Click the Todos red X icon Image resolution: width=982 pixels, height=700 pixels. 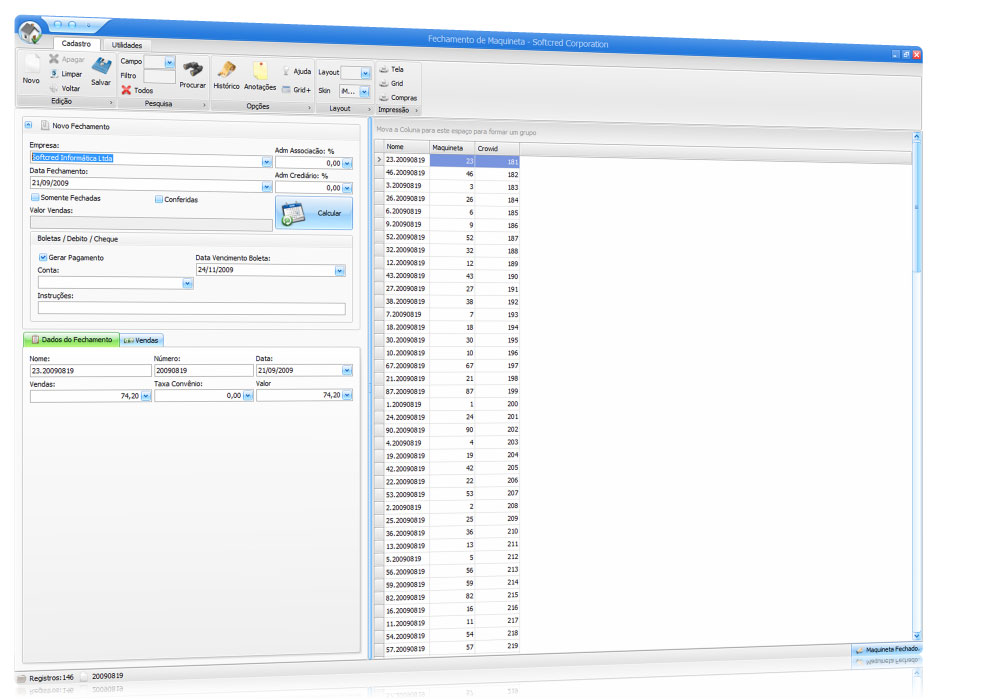coord(127,90)
